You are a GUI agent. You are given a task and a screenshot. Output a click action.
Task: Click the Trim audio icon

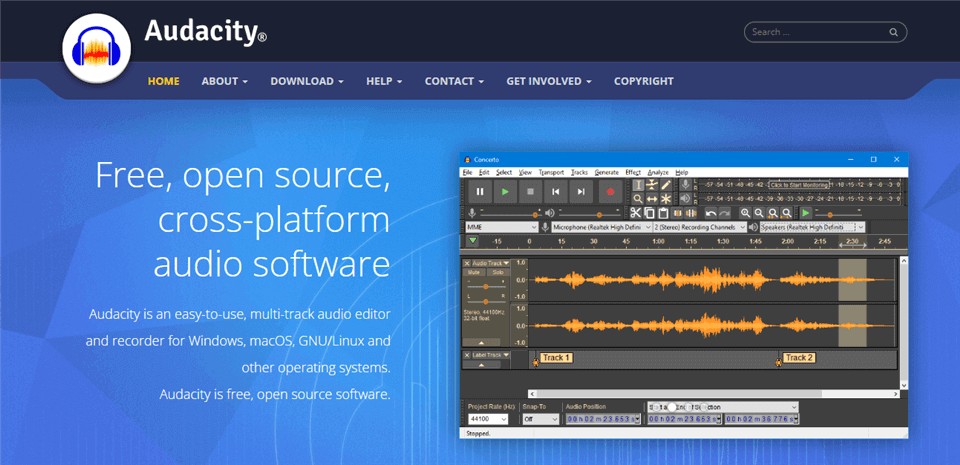(x=678, y=213)
